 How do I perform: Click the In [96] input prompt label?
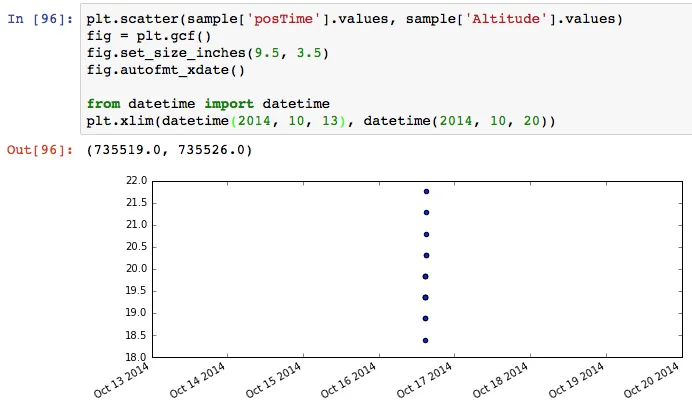(x=40, y=19)
